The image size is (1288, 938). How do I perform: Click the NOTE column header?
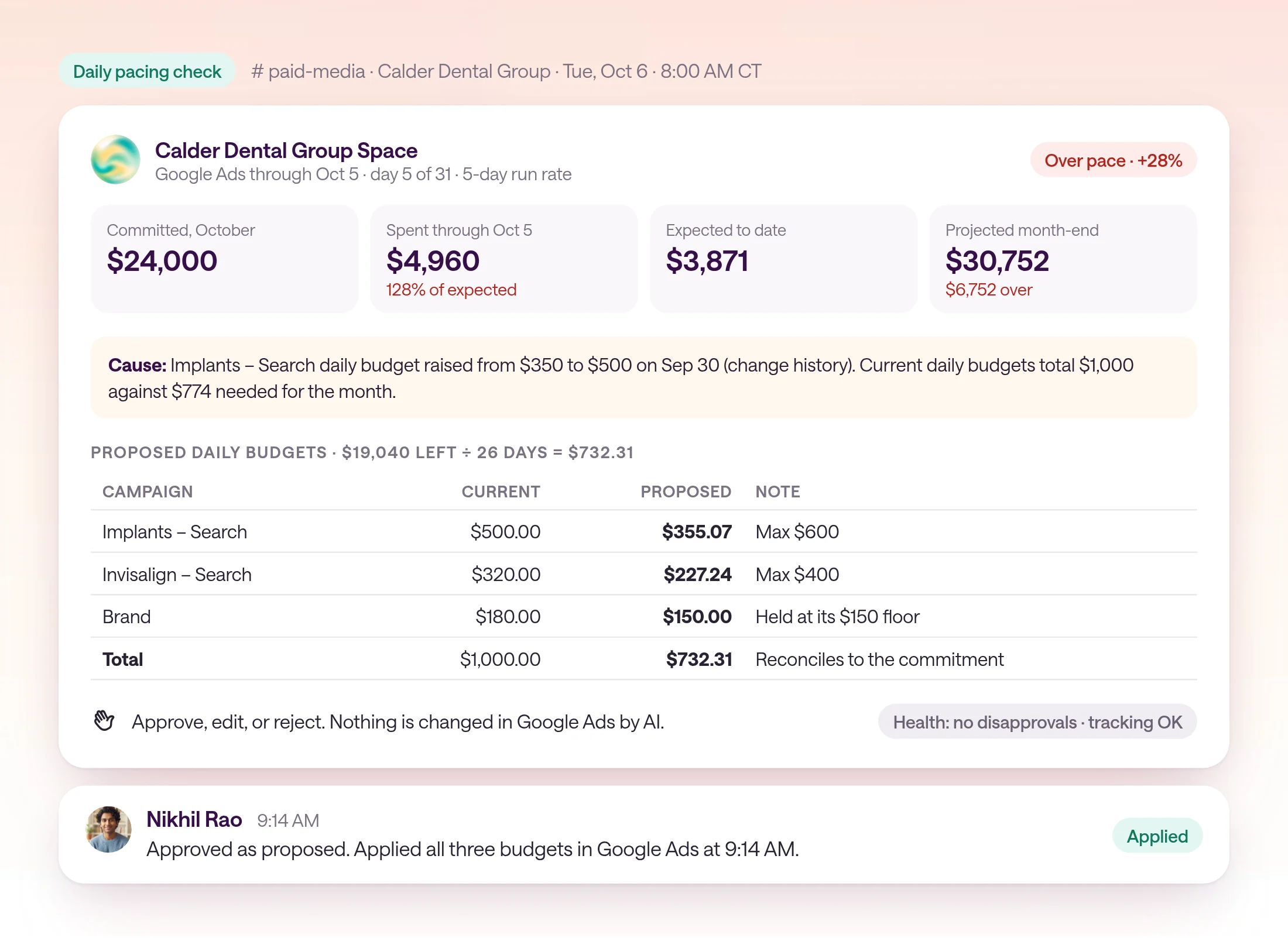coord(778,492)
